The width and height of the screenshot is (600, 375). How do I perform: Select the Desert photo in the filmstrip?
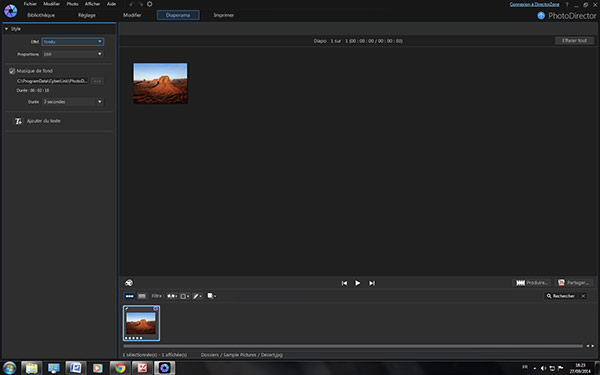tap(141, 323)
